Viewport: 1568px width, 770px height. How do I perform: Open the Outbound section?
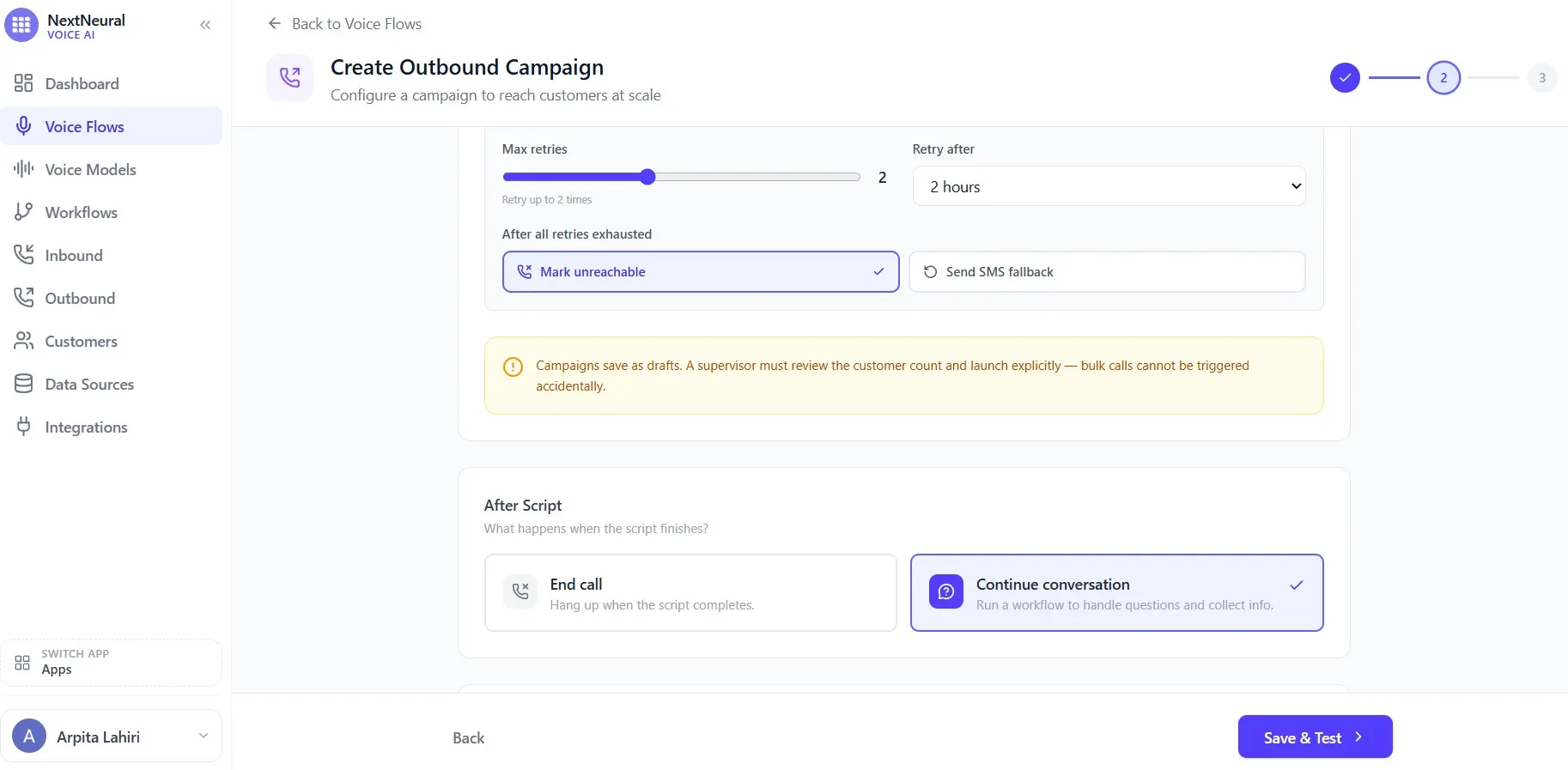[112, 298]
